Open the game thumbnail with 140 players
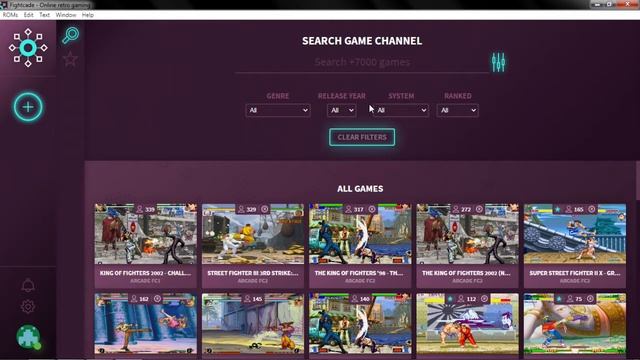 360,323
